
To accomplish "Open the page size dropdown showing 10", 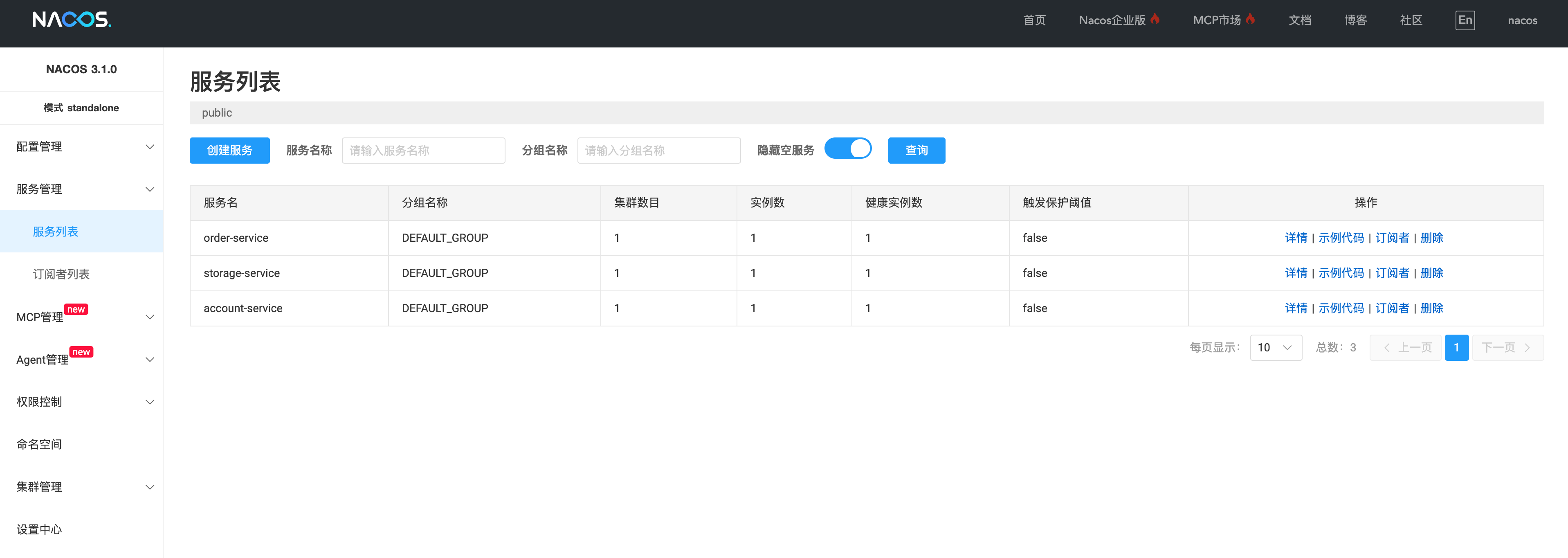I will pos(1275,348).
